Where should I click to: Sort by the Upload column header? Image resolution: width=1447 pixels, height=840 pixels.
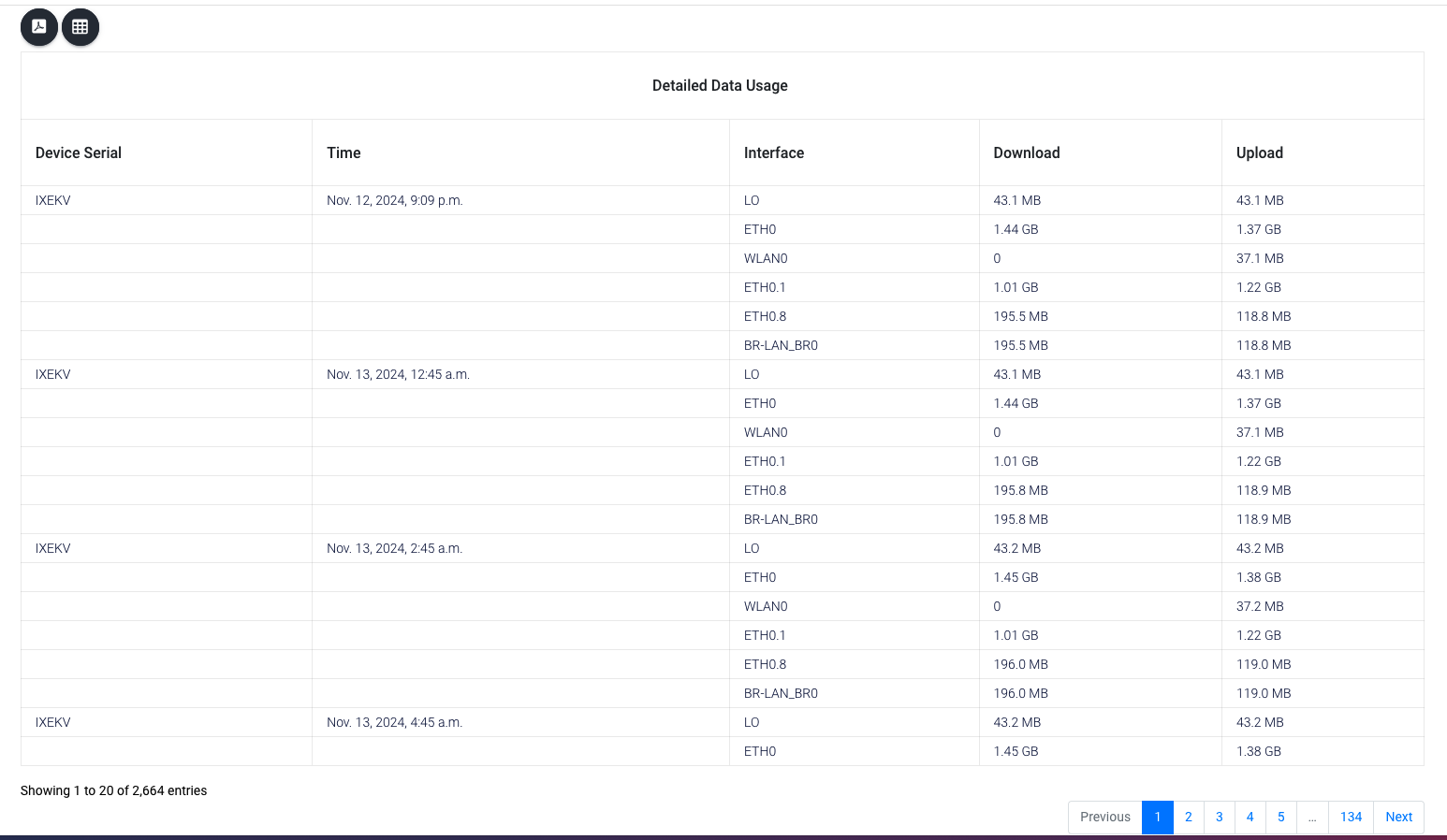(1259, 152)
